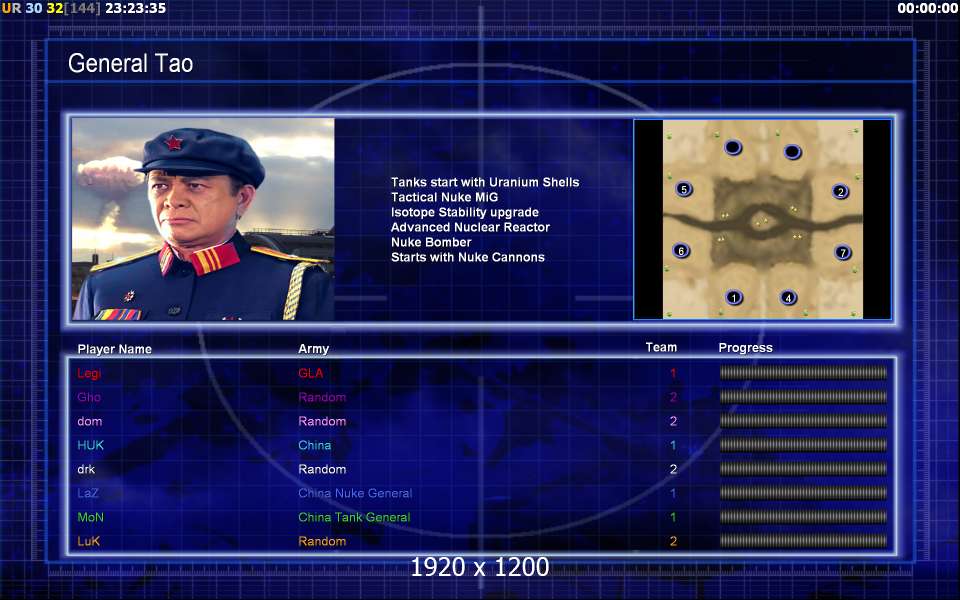Click start position 1 marker on the map
This screenshot has width=960, height=600.
click(x=733, y=298)
